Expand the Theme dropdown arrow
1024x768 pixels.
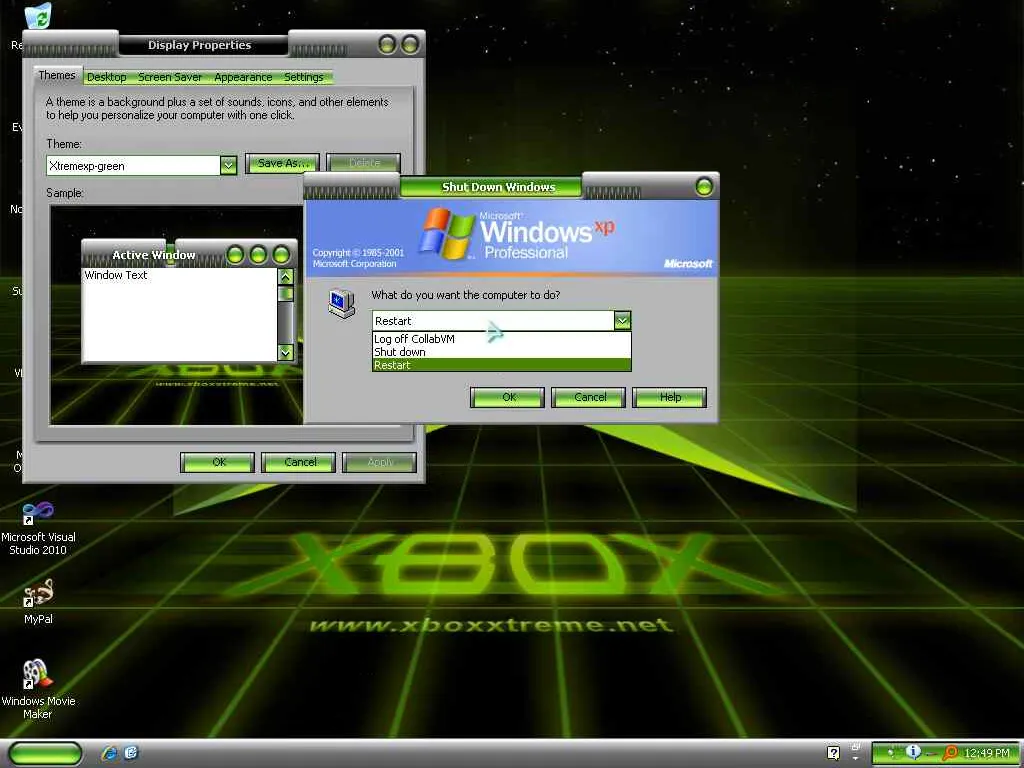pyautogui.click(x=228, y=165)
